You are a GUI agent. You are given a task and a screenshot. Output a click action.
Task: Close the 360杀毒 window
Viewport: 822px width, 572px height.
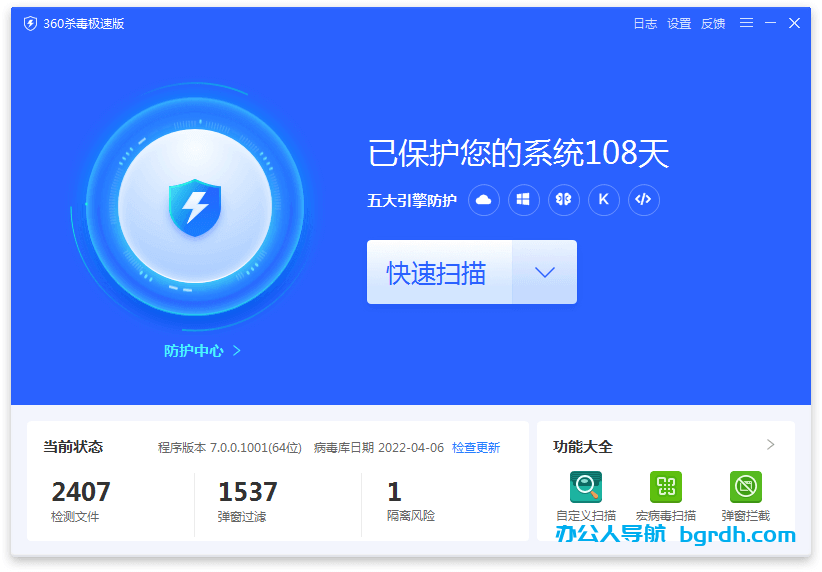pyautogui.click(x=794, y=23)
